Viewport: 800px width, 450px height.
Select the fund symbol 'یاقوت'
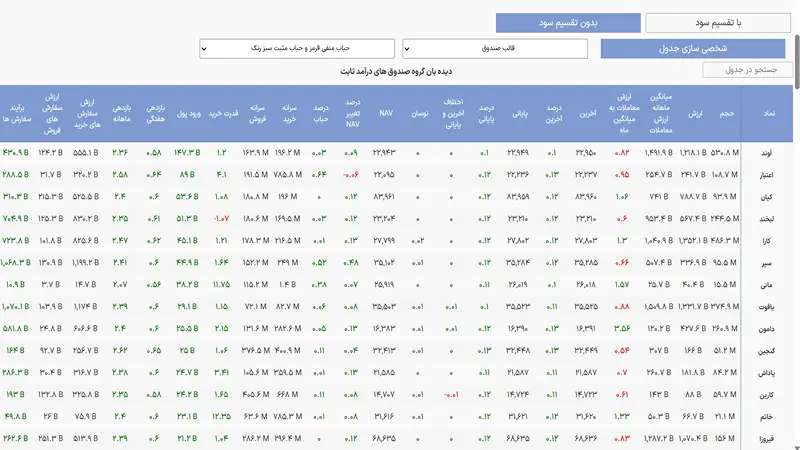tap(766, 307)
